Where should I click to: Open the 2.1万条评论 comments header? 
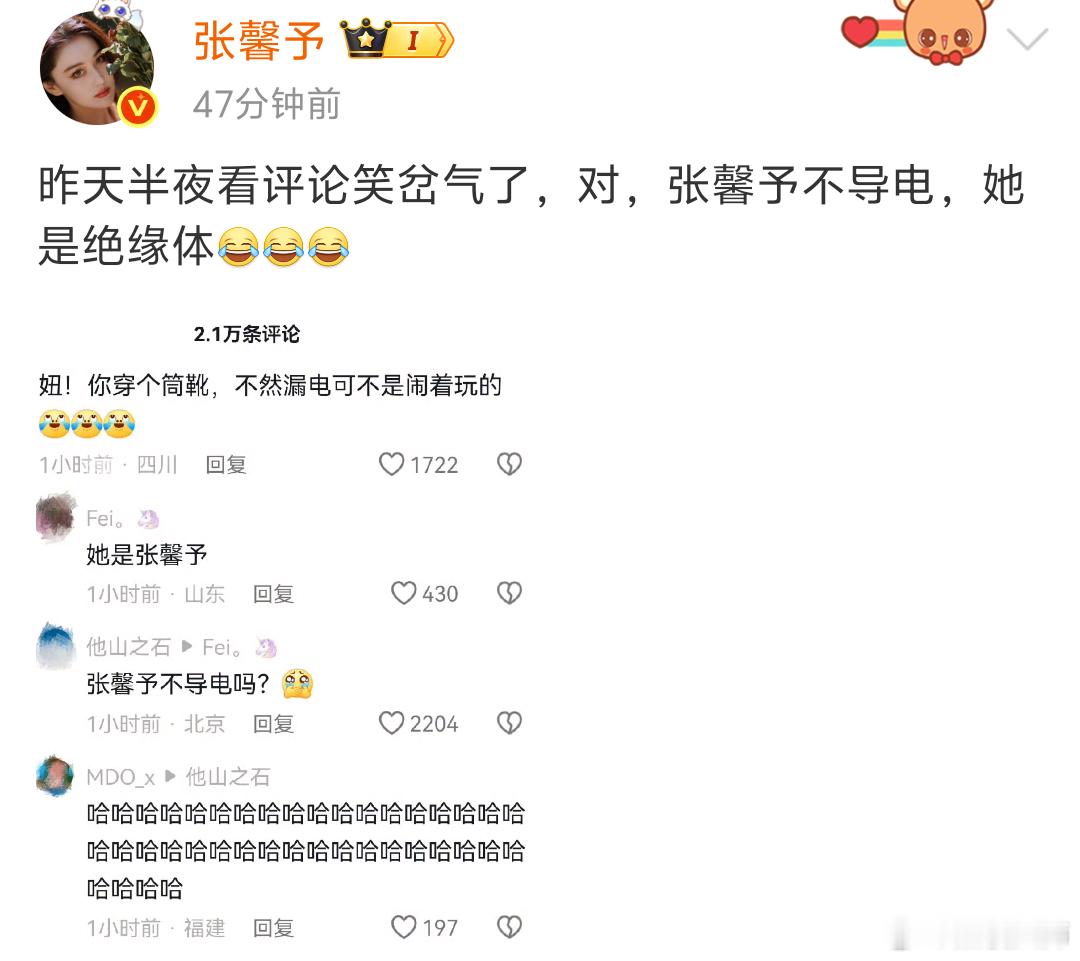click(x=247, y=334)
